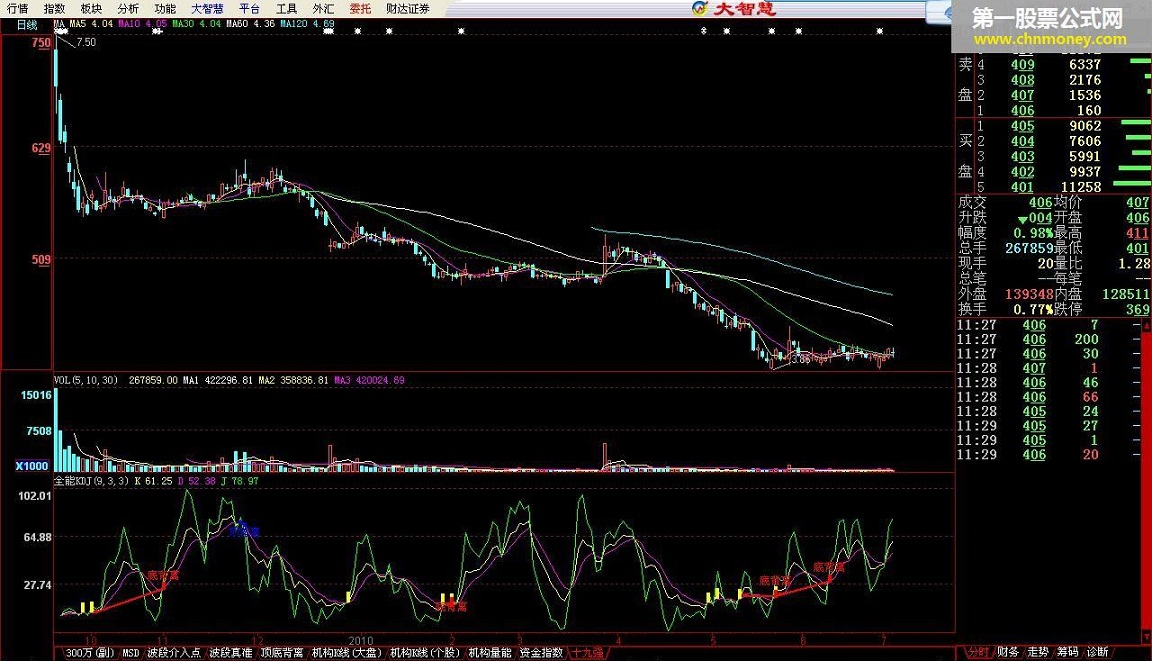Select the 波段真准 indicator tab

pyautogui.click(x=231, y=652)
